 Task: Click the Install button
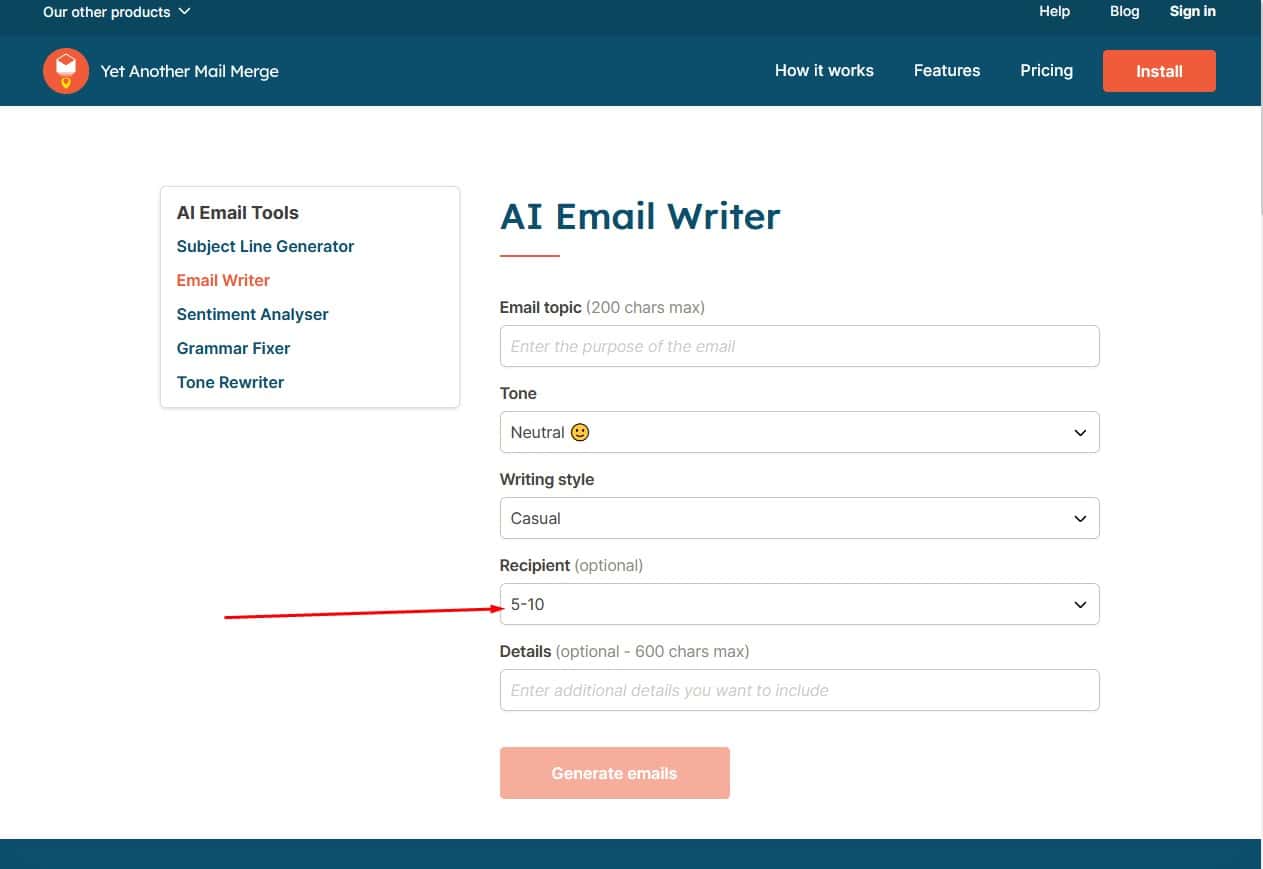point(1158,70)
